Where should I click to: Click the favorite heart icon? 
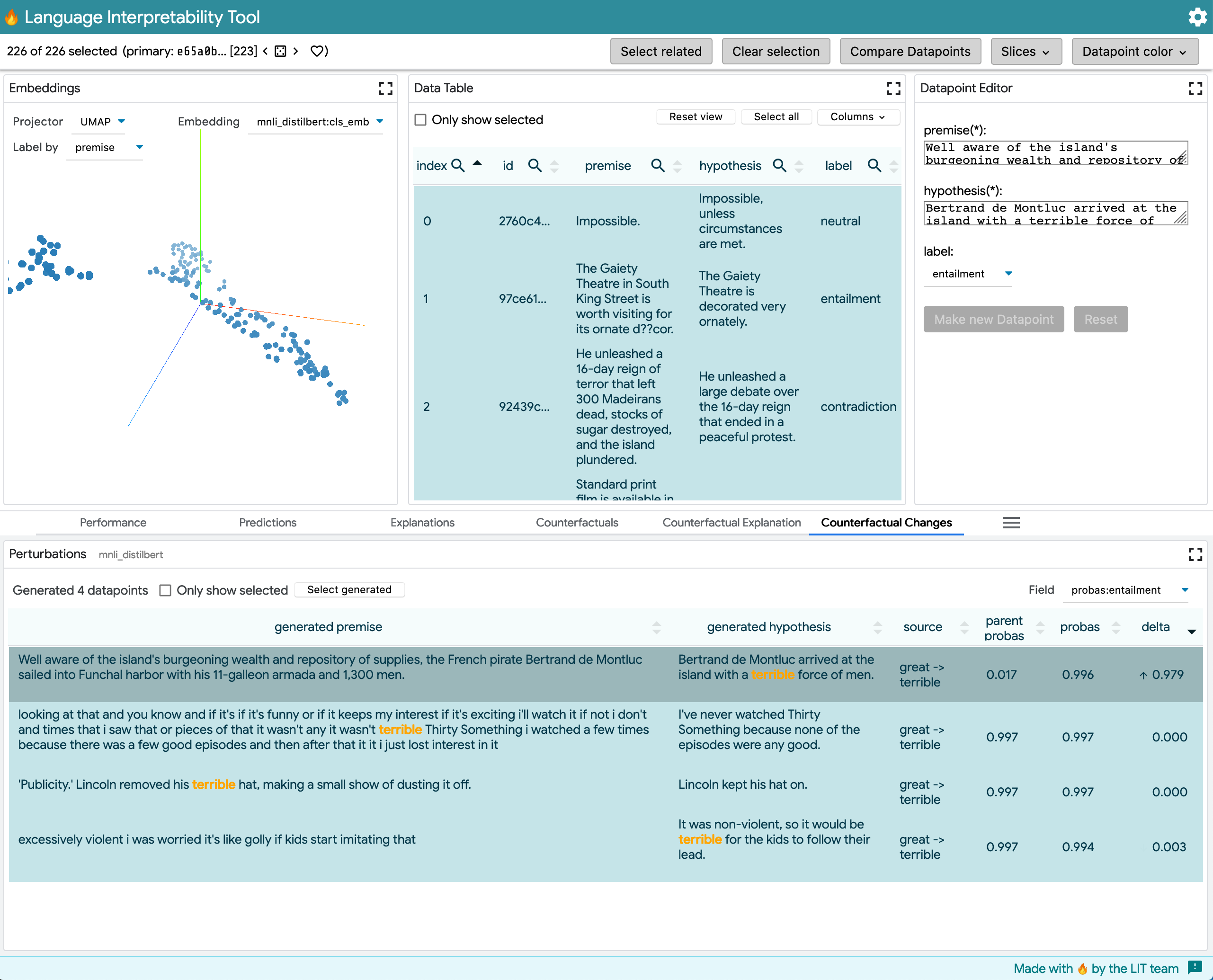[318, 52]
